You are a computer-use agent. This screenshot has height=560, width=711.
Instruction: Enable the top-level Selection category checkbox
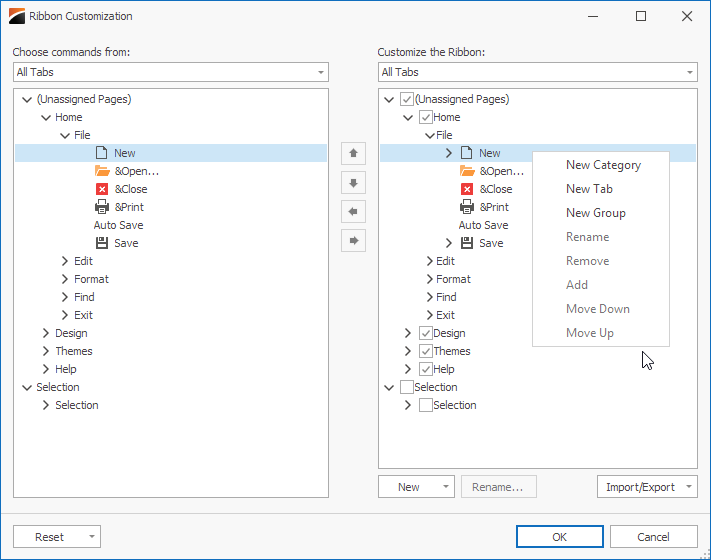407,387
